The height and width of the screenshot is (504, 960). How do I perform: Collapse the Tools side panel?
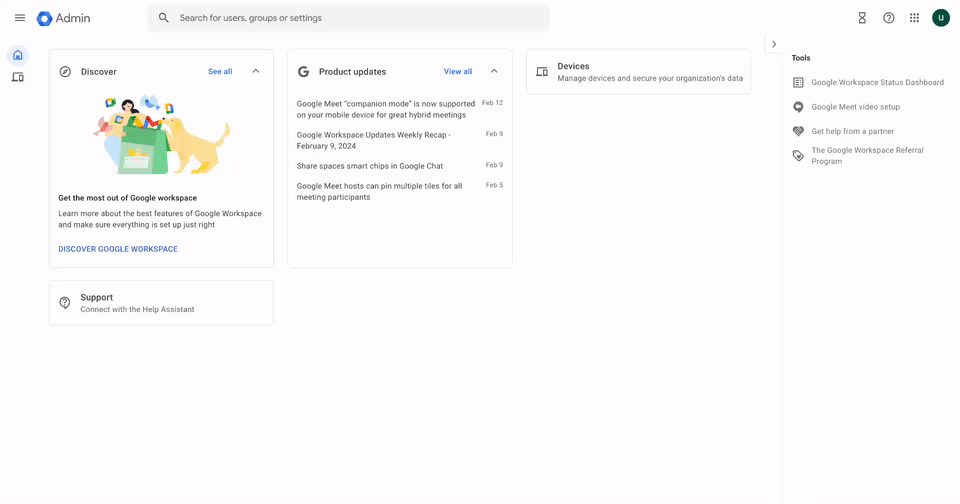coord(774,44)
